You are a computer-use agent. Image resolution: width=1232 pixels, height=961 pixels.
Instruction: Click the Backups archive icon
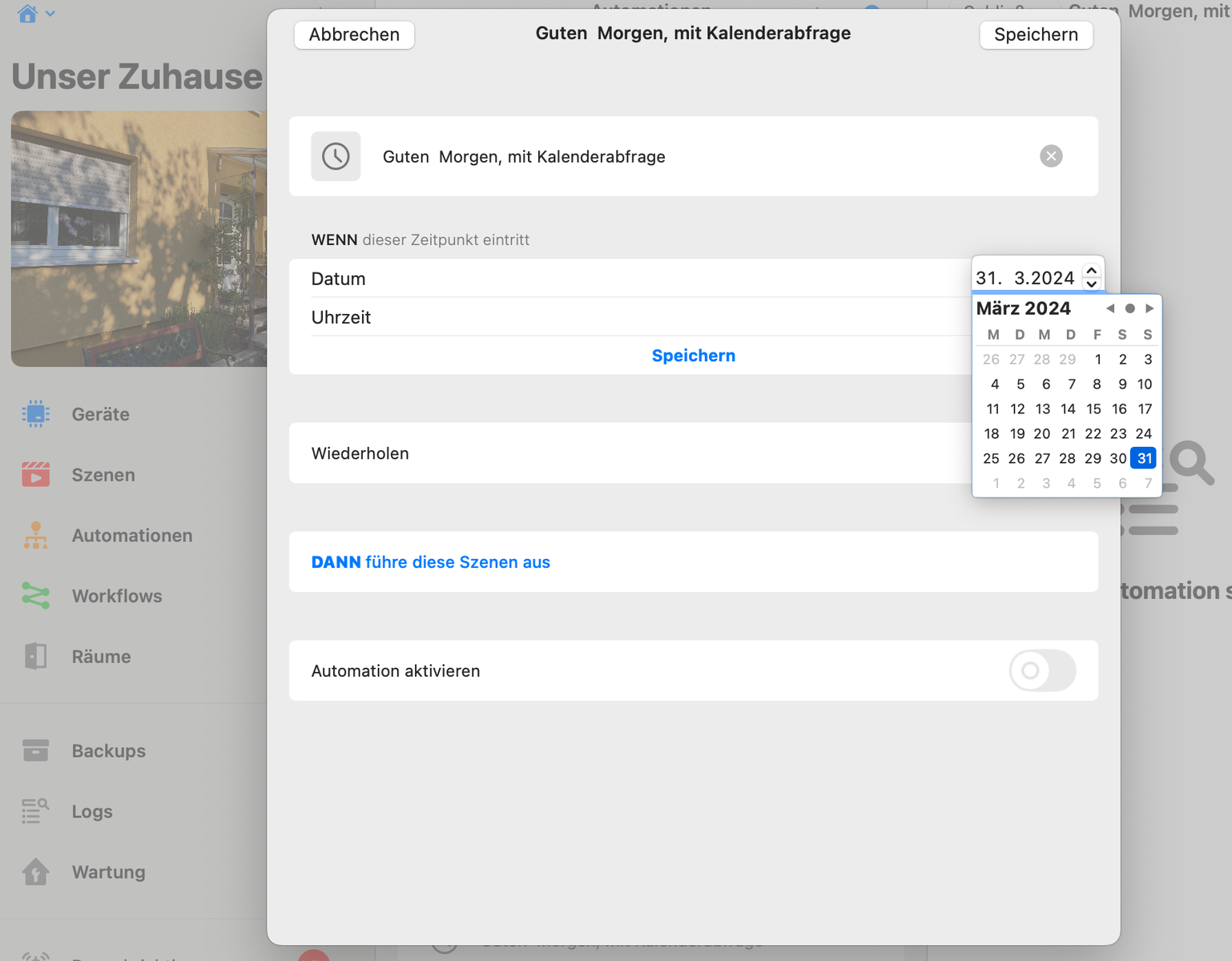pos(36,751)
